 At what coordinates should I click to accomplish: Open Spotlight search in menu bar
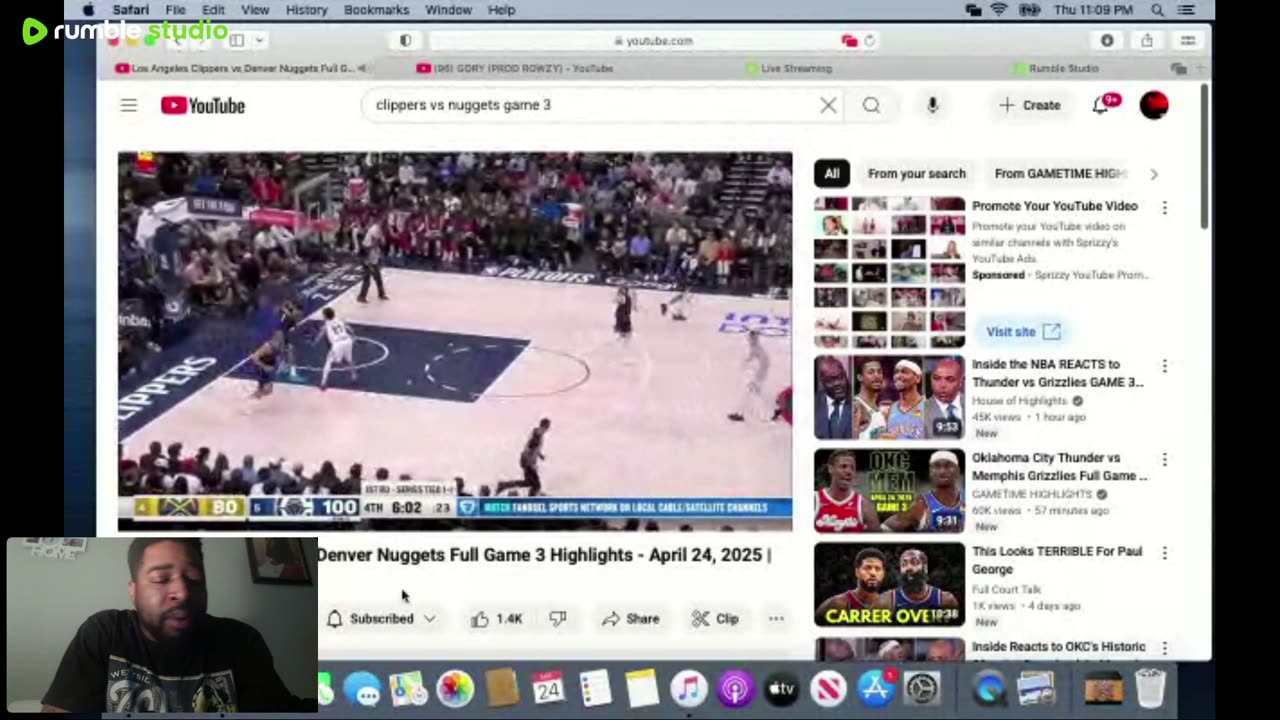pos(1157,10)
